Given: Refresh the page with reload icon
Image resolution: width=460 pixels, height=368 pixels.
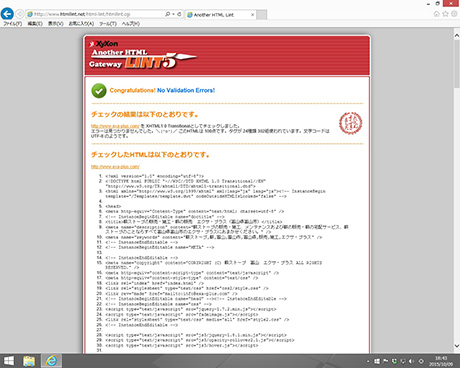Looking at the screenshot, I should (179, 14).
